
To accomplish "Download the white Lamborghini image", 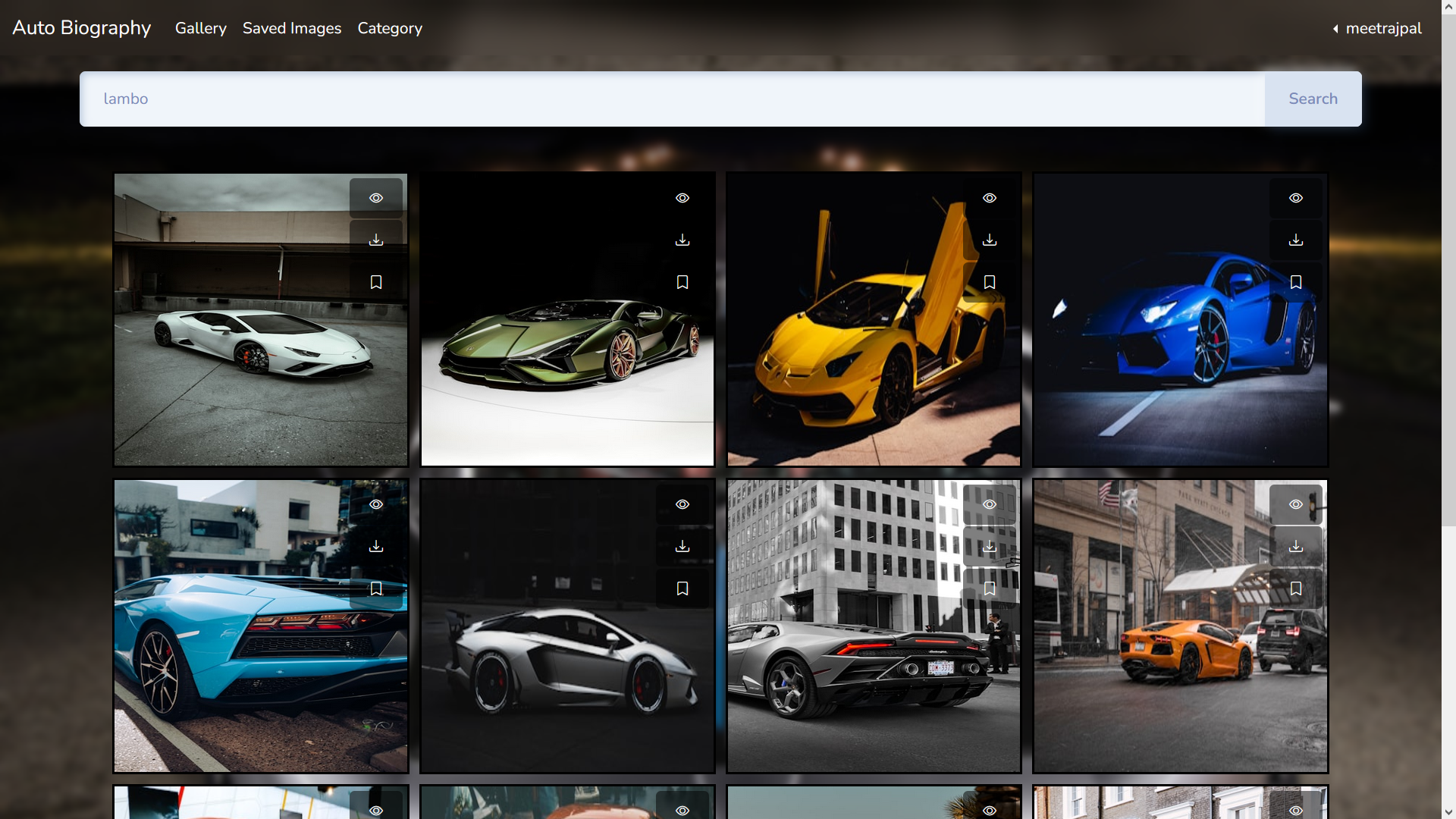I will pos(376,240).
